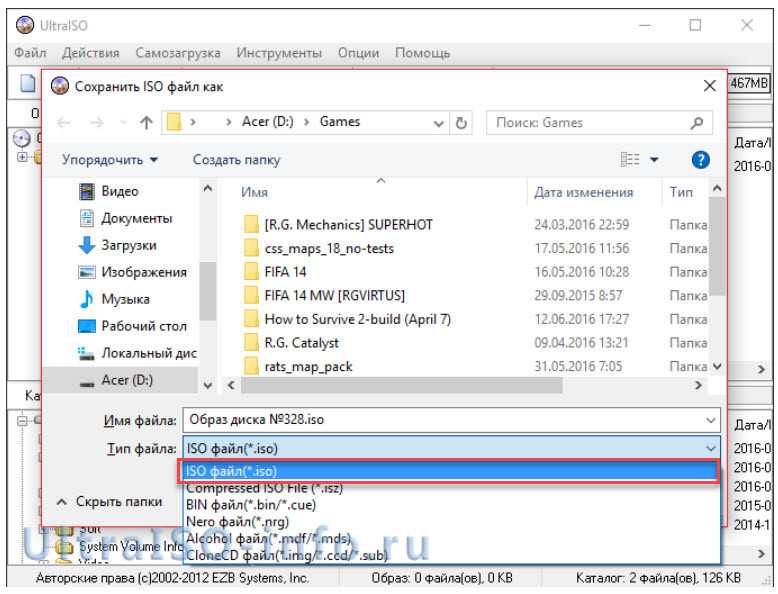This screenshot has height=594, width=778.
Task: Collapse tree node in UltraISO local pane
Action: click(22, 421)
